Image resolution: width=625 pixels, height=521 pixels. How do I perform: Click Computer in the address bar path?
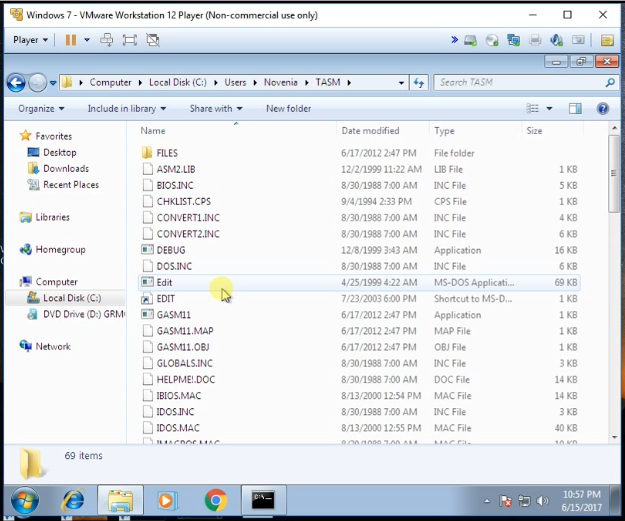point(110,83)
